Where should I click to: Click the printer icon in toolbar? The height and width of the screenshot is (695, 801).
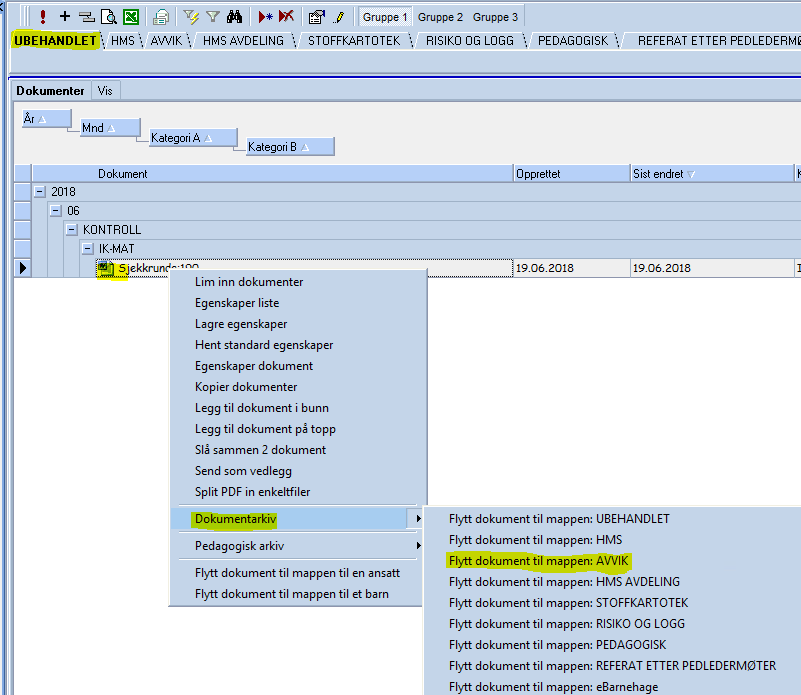(x=161, y=17)
